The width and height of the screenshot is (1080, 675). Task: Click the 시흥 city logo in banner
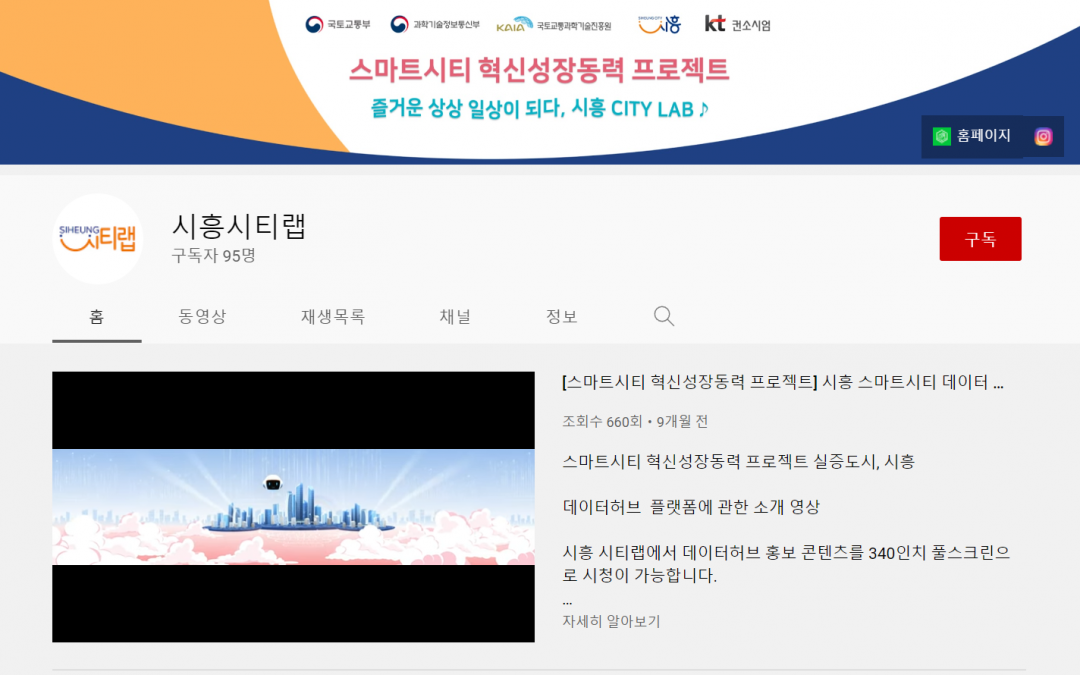tap(659, 25)
